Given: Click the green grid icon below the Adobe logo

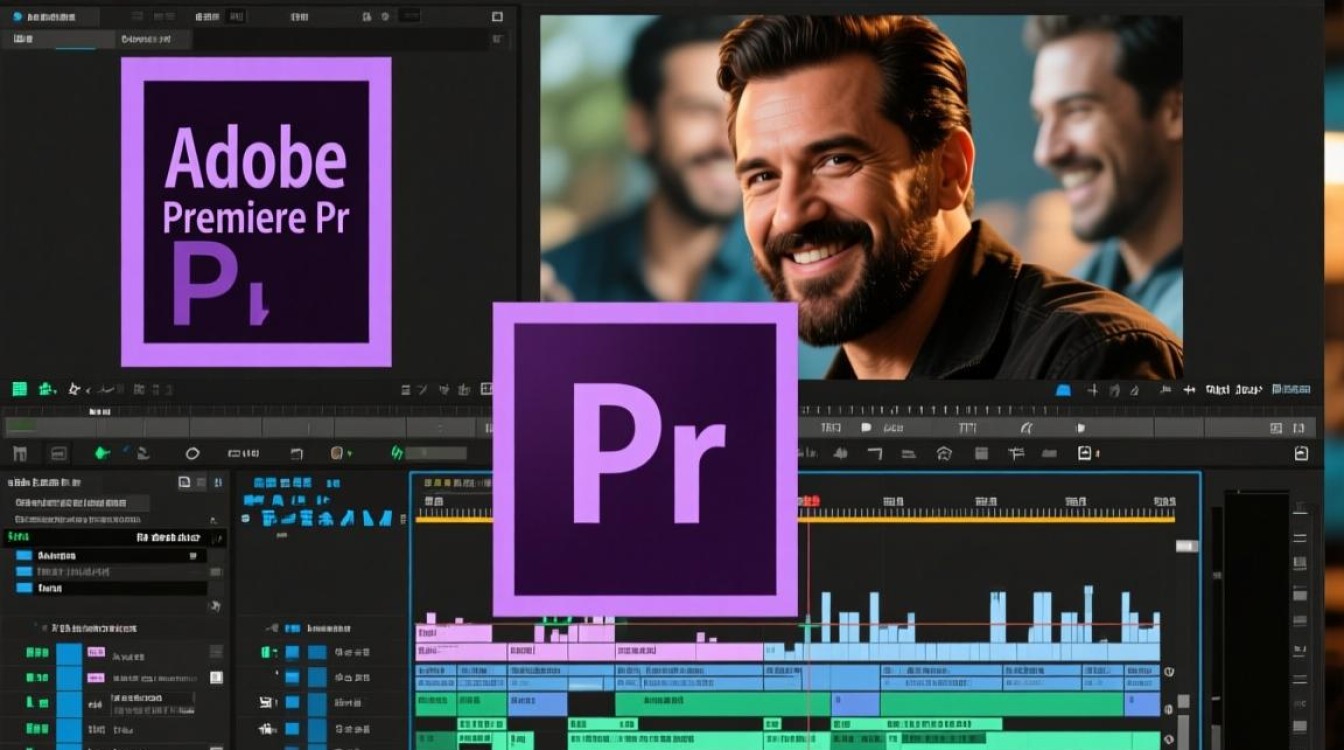Looking at the screenshot, I should (19, 389).
